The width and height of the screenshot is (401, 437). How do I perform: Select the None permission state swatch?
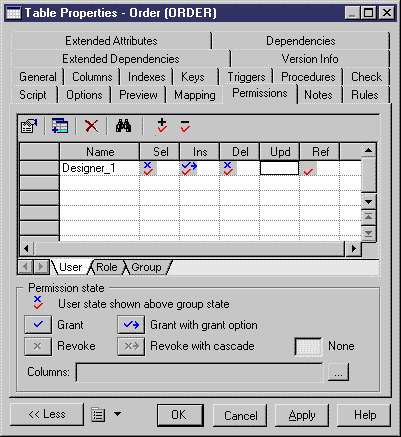point(309,346)
